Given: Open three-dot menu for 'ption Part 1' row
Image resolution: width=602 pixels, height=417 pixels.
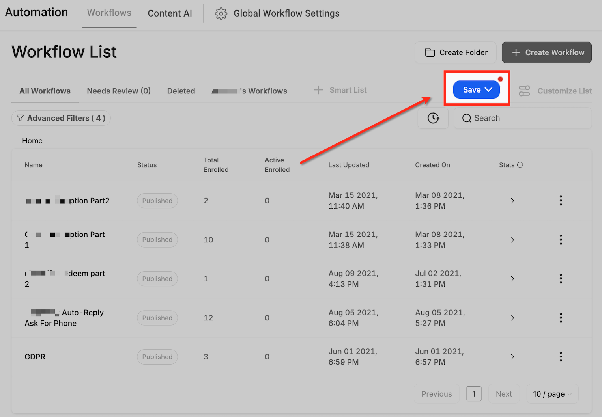Looking at the screenshot, I should [561, 240].
